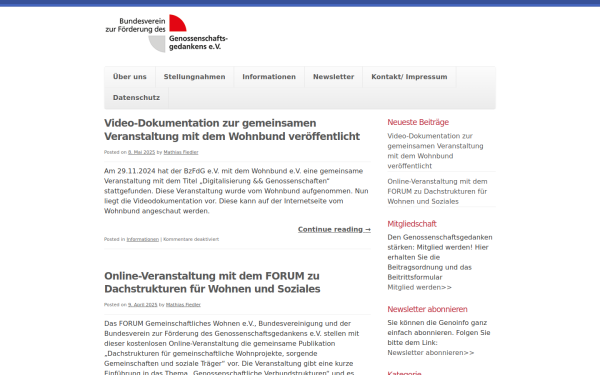Open the Stellungnahmen menu item

click(194, 77)
